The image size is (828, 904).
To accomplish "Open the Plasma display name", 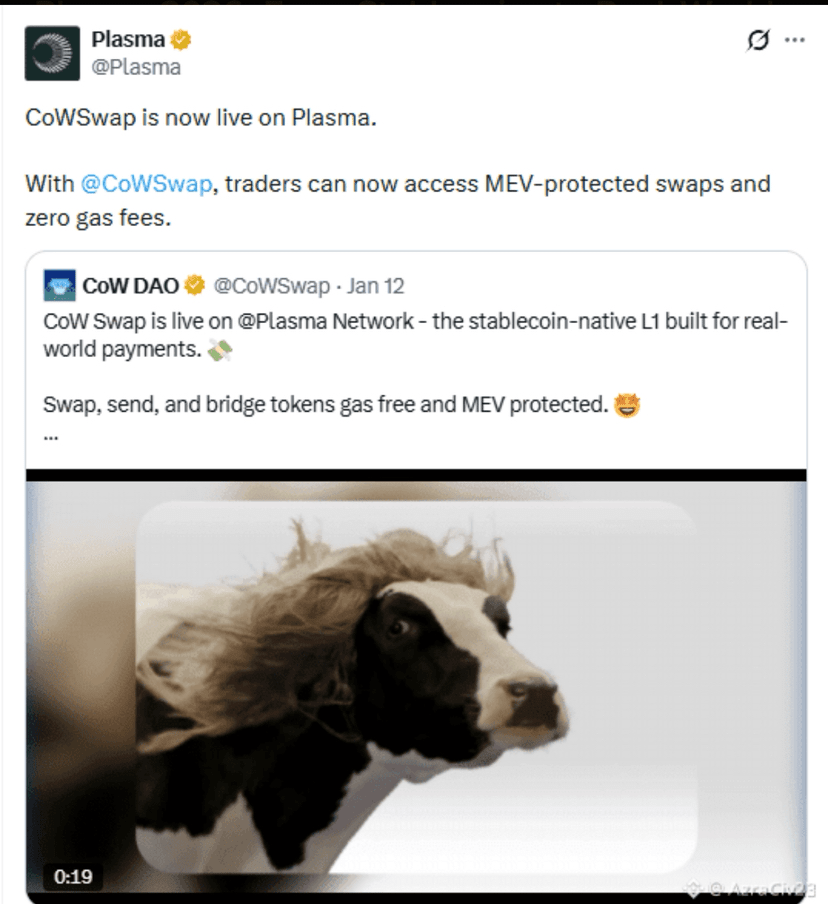I will point(128,40).
